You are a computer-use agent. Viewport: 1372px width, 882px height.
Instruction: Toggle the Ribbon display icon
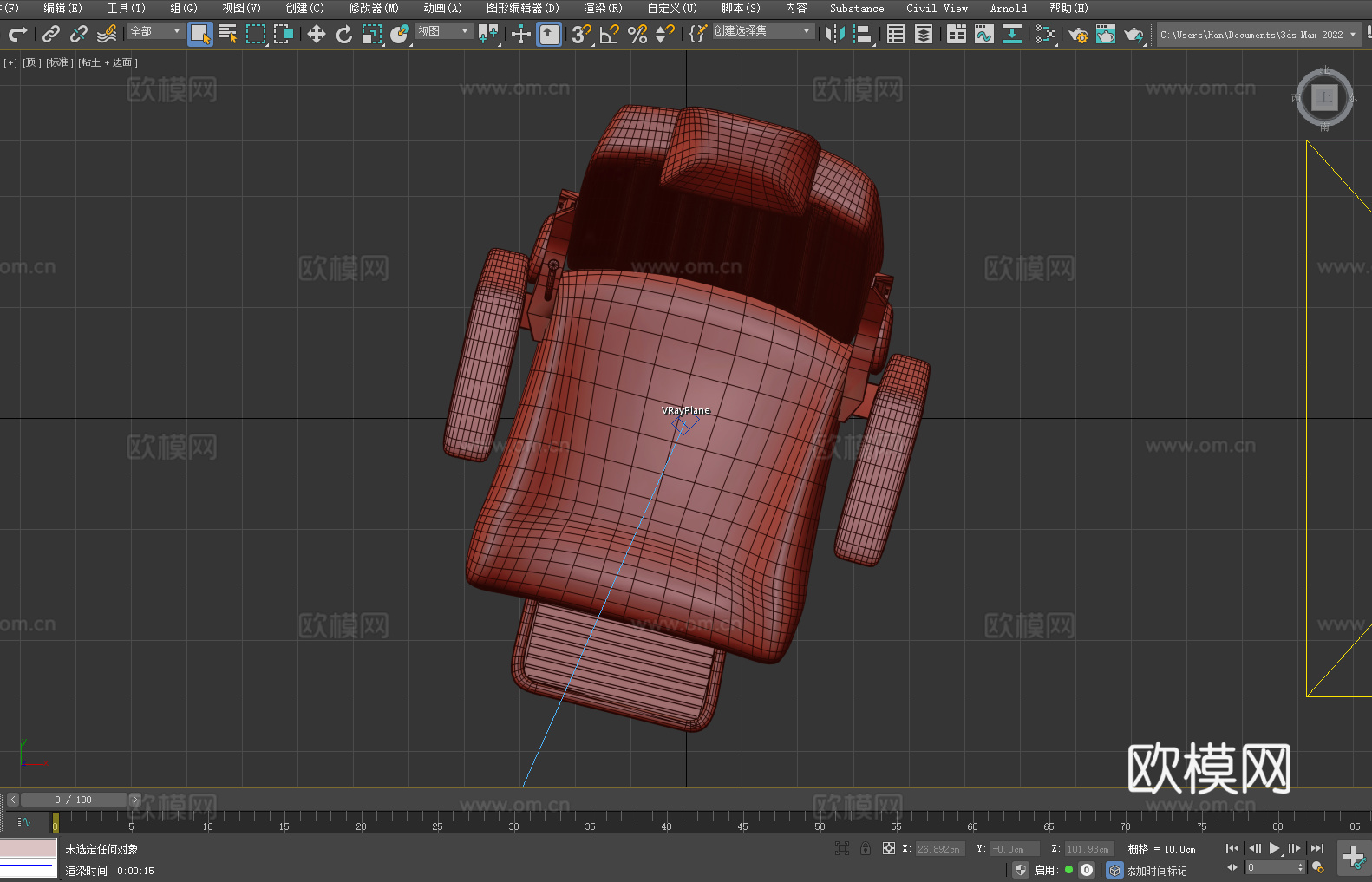click(957, 34)
